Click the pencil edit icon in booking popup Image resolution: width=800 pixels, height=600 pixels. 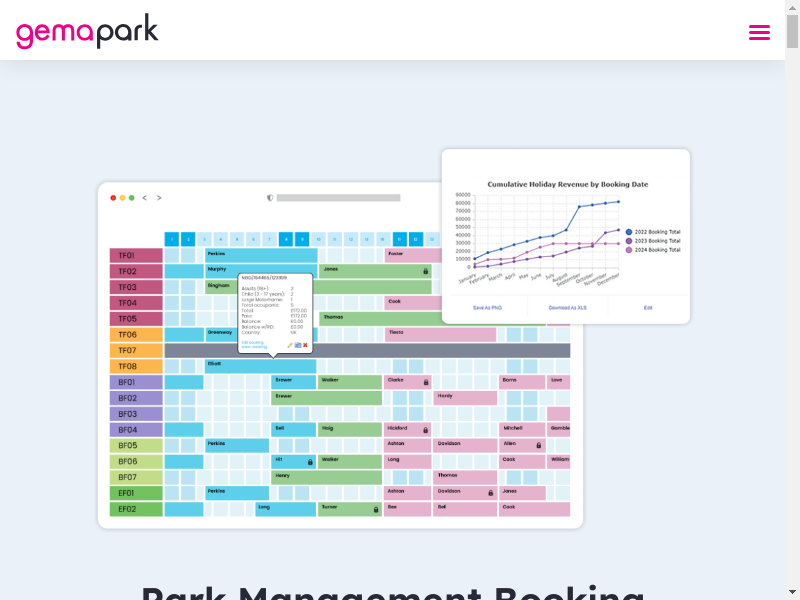coord(290,345)
